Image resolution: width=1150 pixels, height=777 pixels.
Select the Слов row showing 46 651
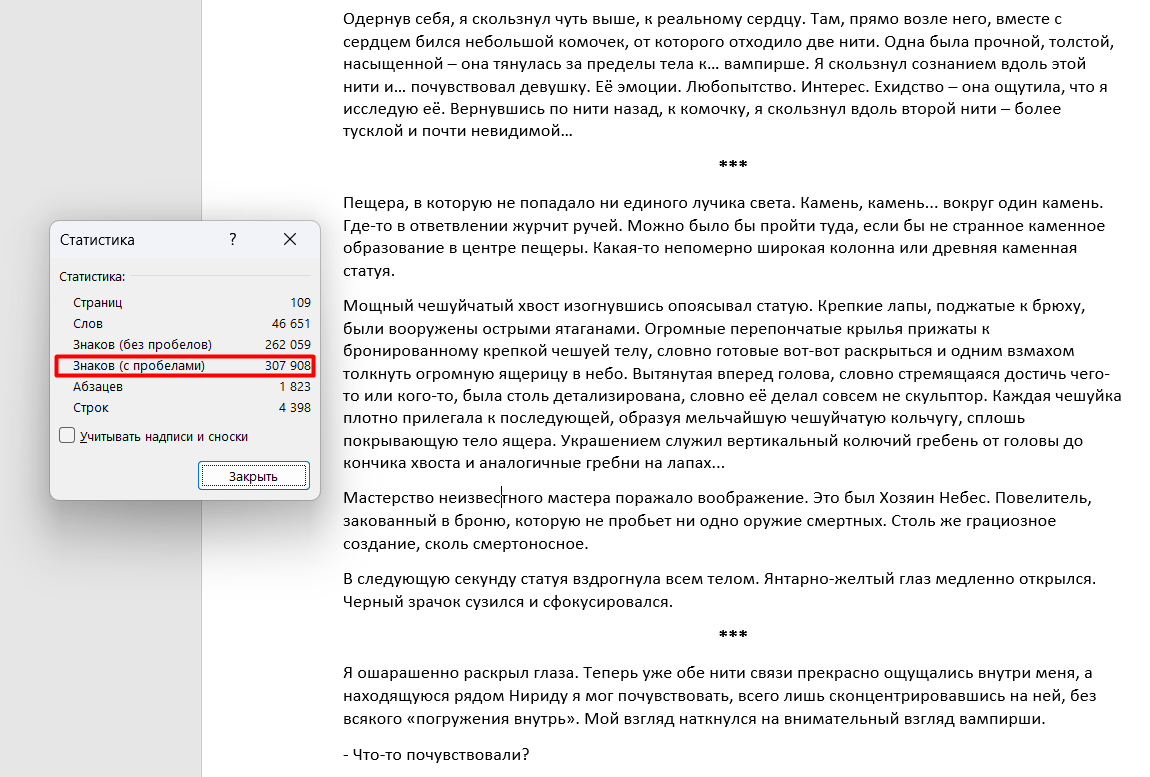pos(191,324)
